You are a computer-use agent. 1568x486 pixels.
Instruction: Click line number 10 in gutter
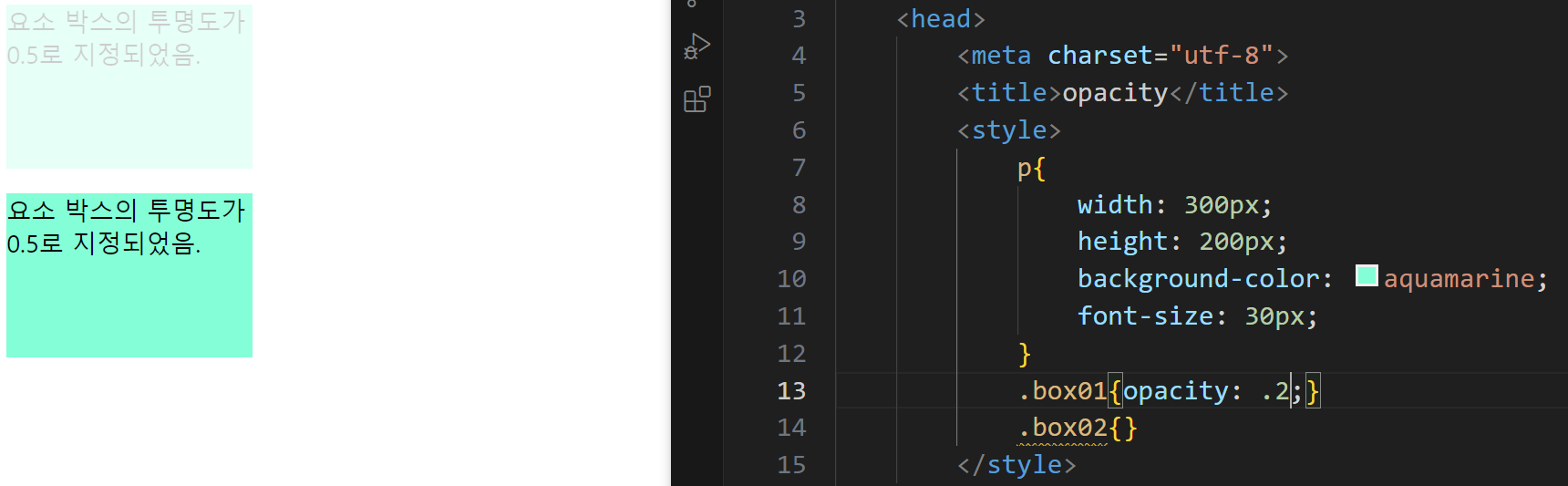click(x=791, y=279)
